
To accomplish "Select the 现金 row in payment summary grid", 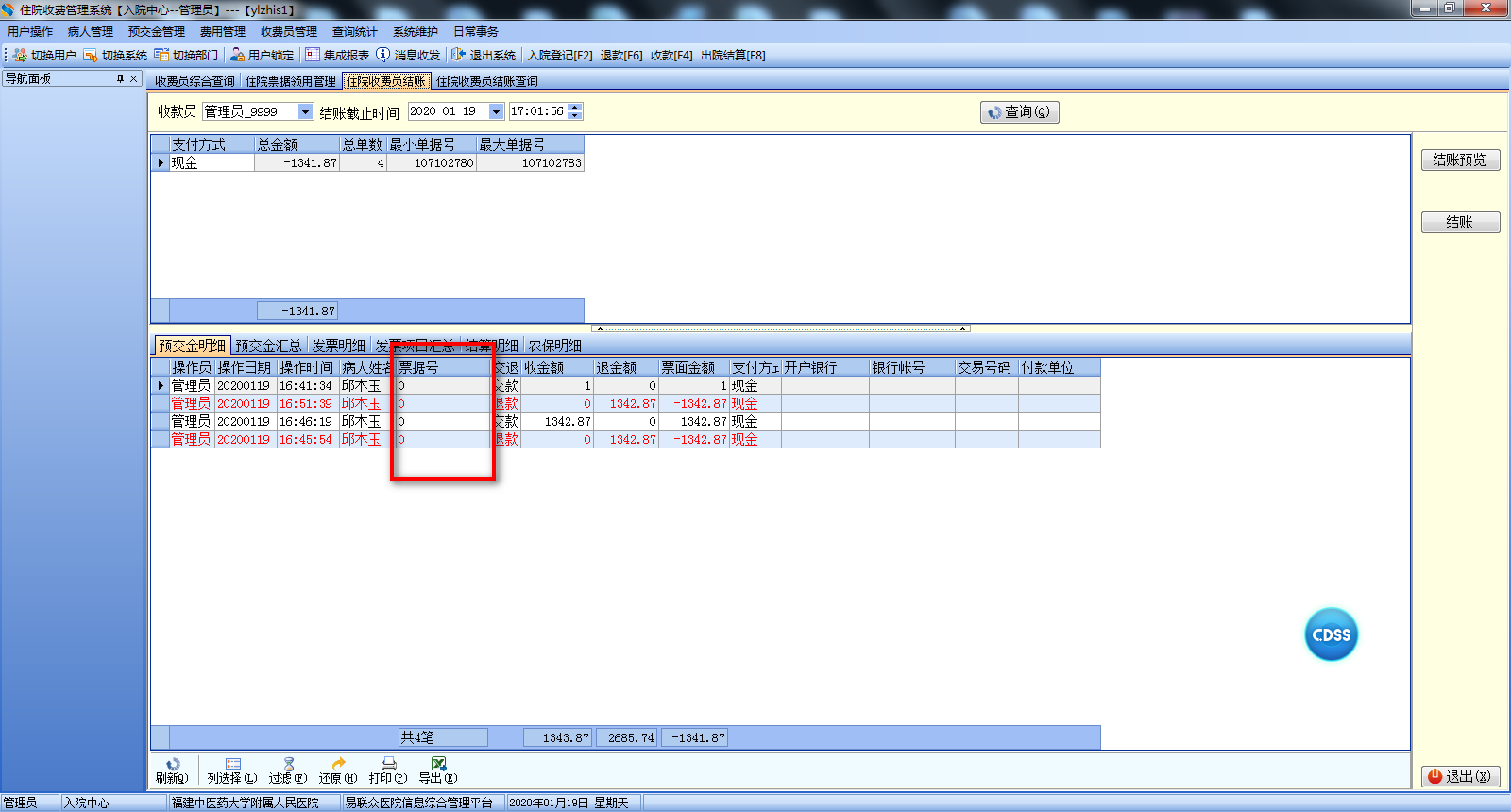I will pos(367,162).
